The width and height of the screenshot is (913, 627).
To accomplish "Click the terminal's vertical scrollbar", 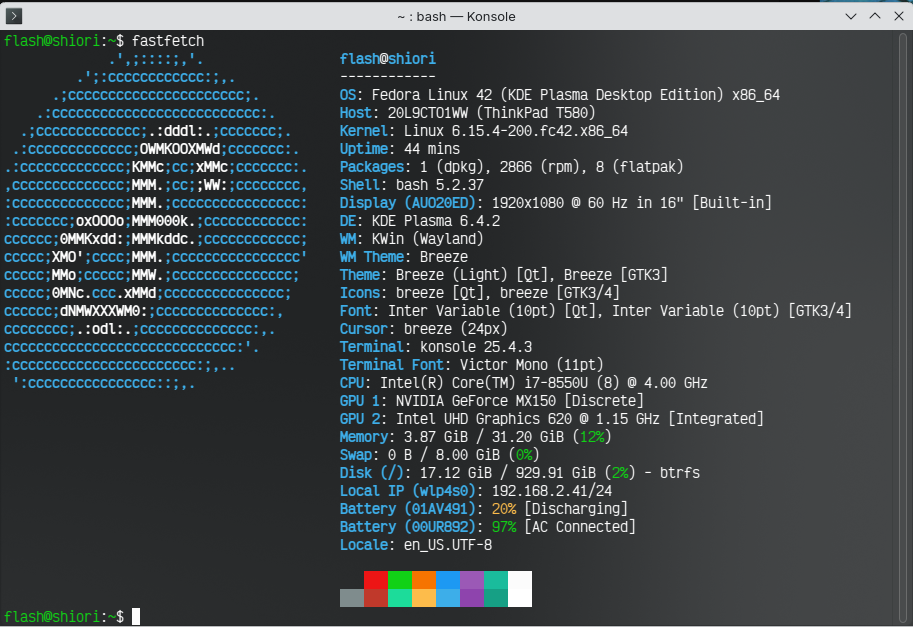I will click(903, 328).
